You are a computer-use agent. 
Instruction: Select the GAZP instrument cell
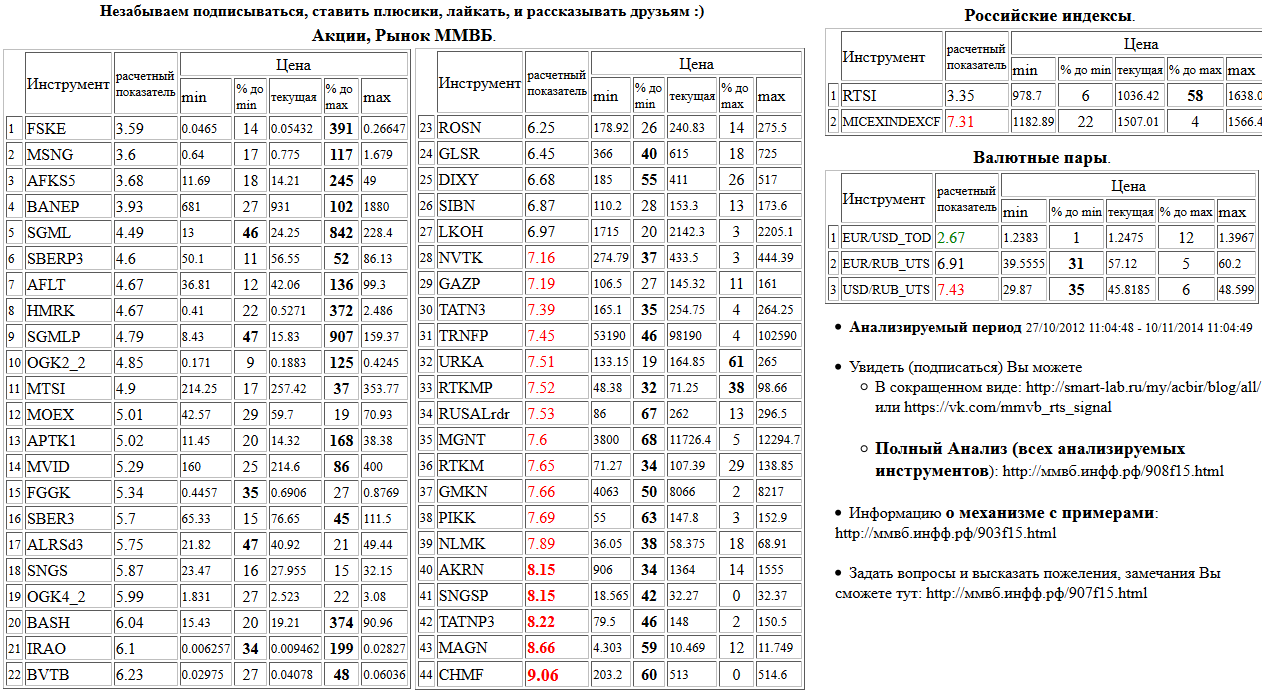pos(459,284)
